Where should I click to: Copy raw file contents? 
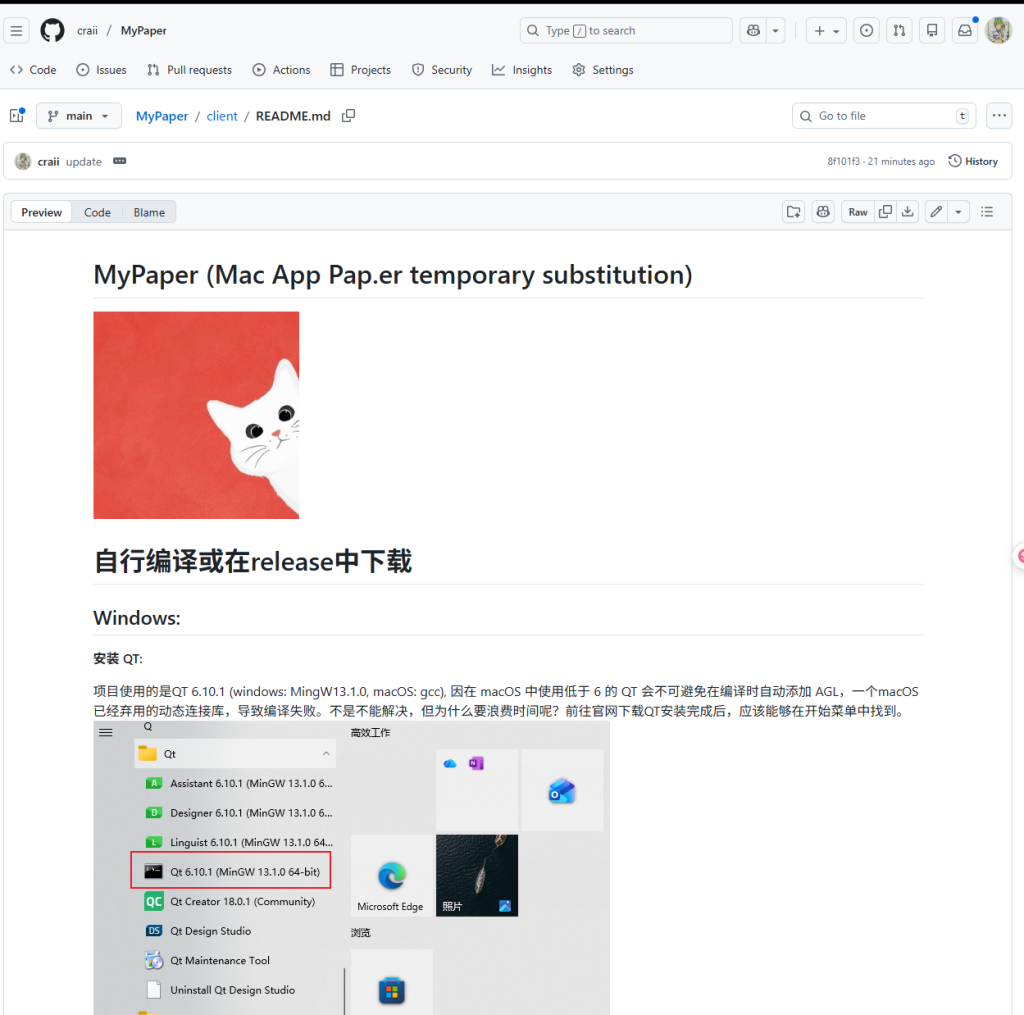pyautogui.click(x=884, y=212)
